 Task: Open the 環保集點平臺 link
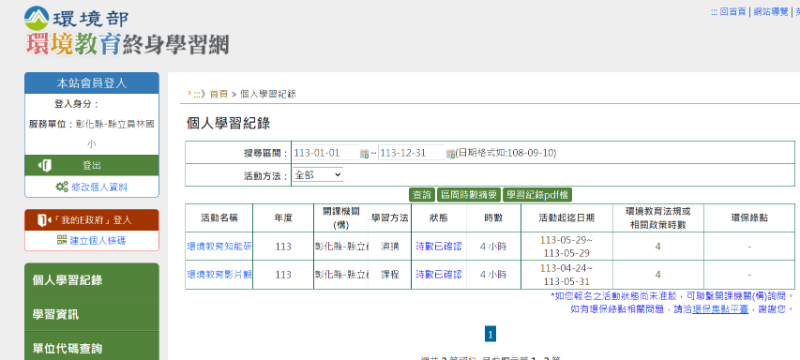[720, 309]
